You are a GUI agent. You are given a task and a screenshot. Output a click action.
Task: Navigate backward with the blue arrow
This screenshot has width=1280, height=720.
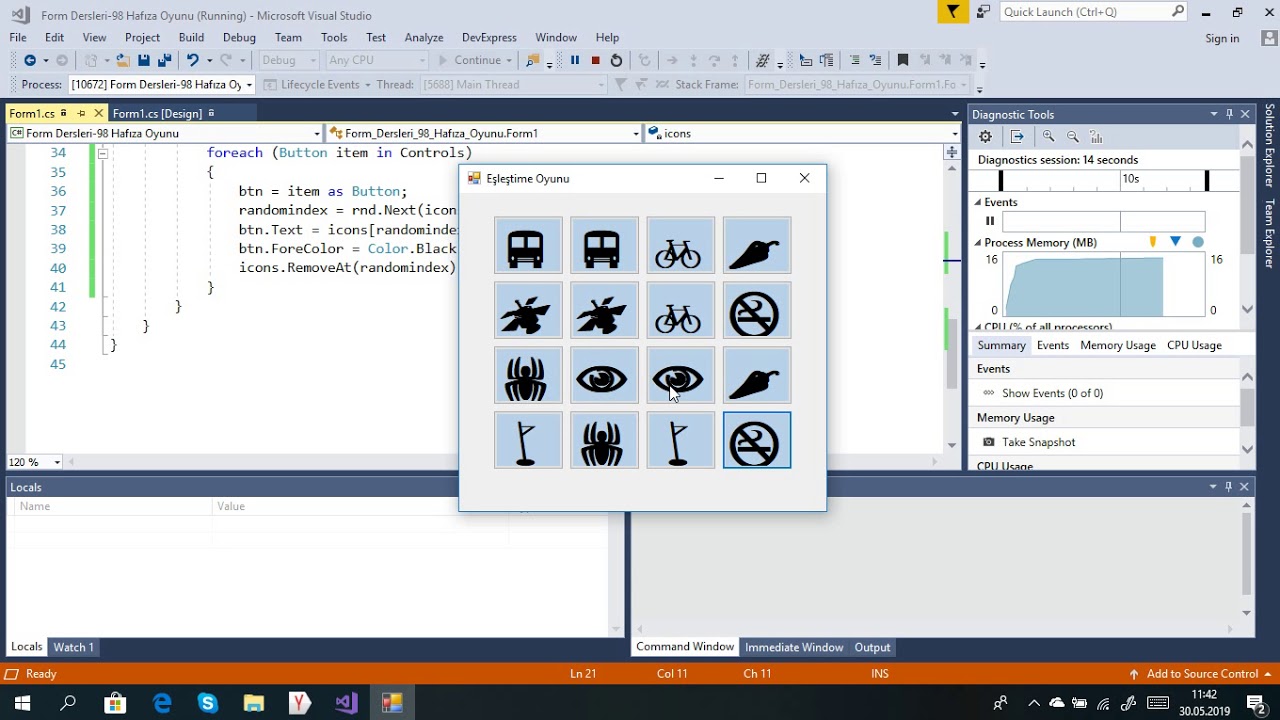click(x=30, y=60)
